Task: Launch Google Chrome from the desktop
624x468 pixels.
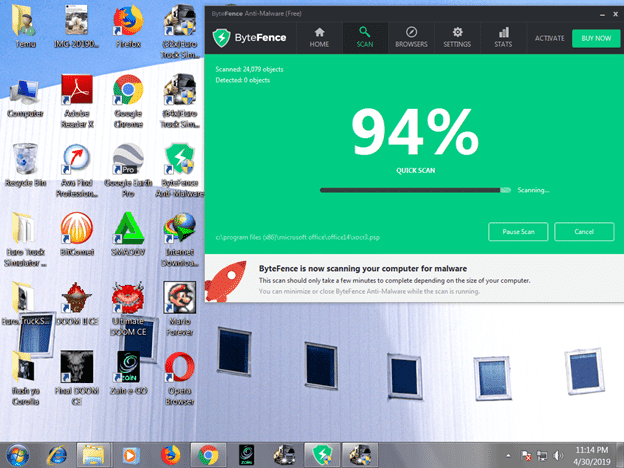Action: click(128, 101)
